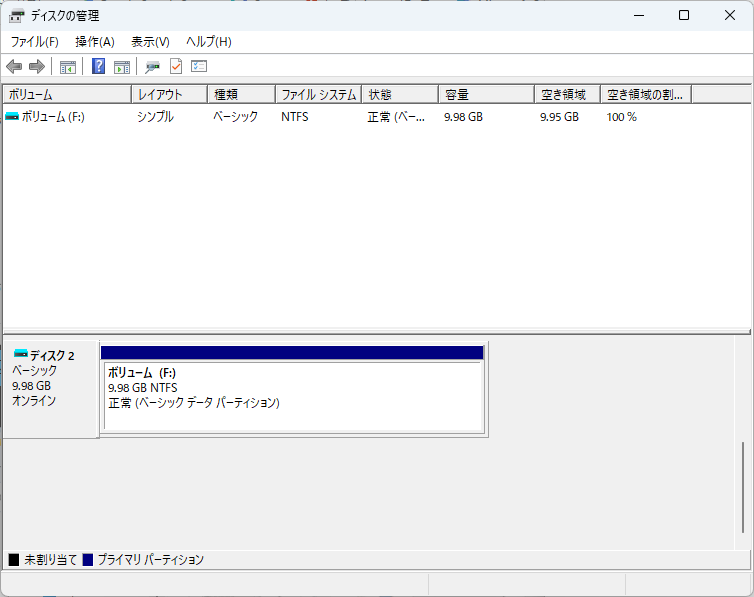This screenshot has height=597, width=754.
Task: Click the 9.95 GB free space cell
Action: 559,117
